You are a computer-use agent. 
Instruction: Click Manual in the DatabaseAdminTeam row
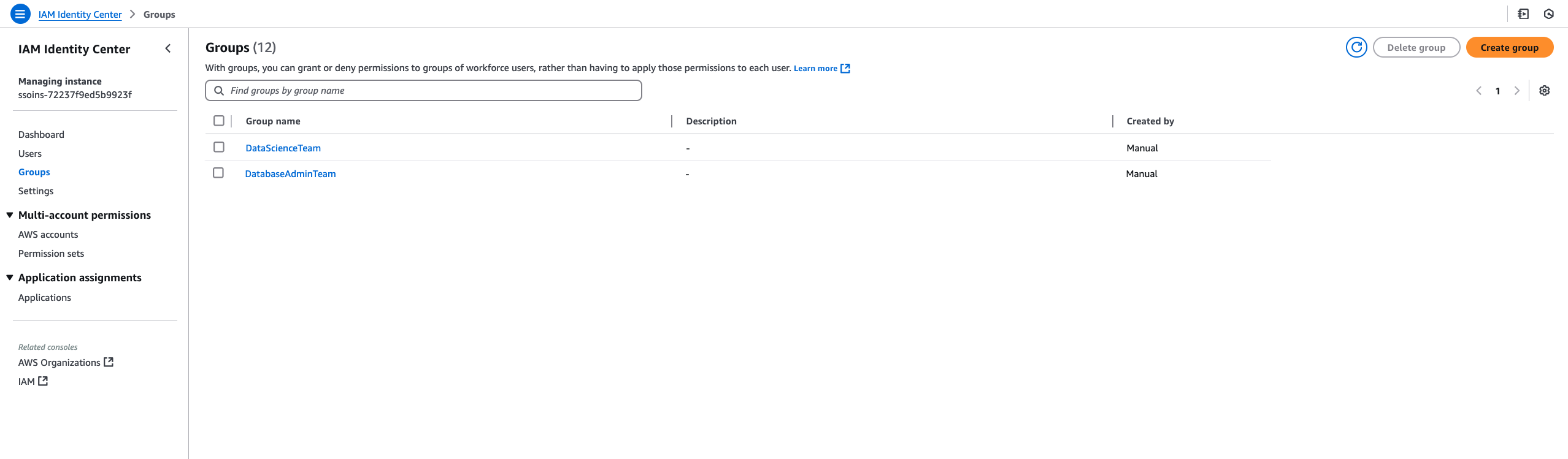coord(1142,174)
